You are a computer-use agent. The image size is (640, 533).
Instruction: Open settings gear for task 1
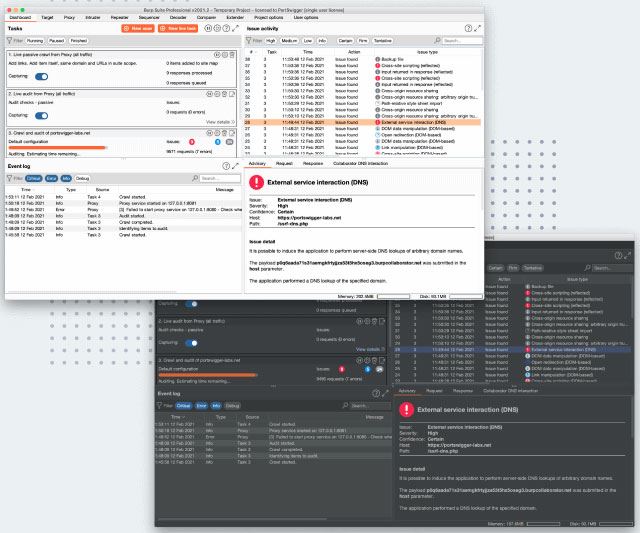click(224, 55)
